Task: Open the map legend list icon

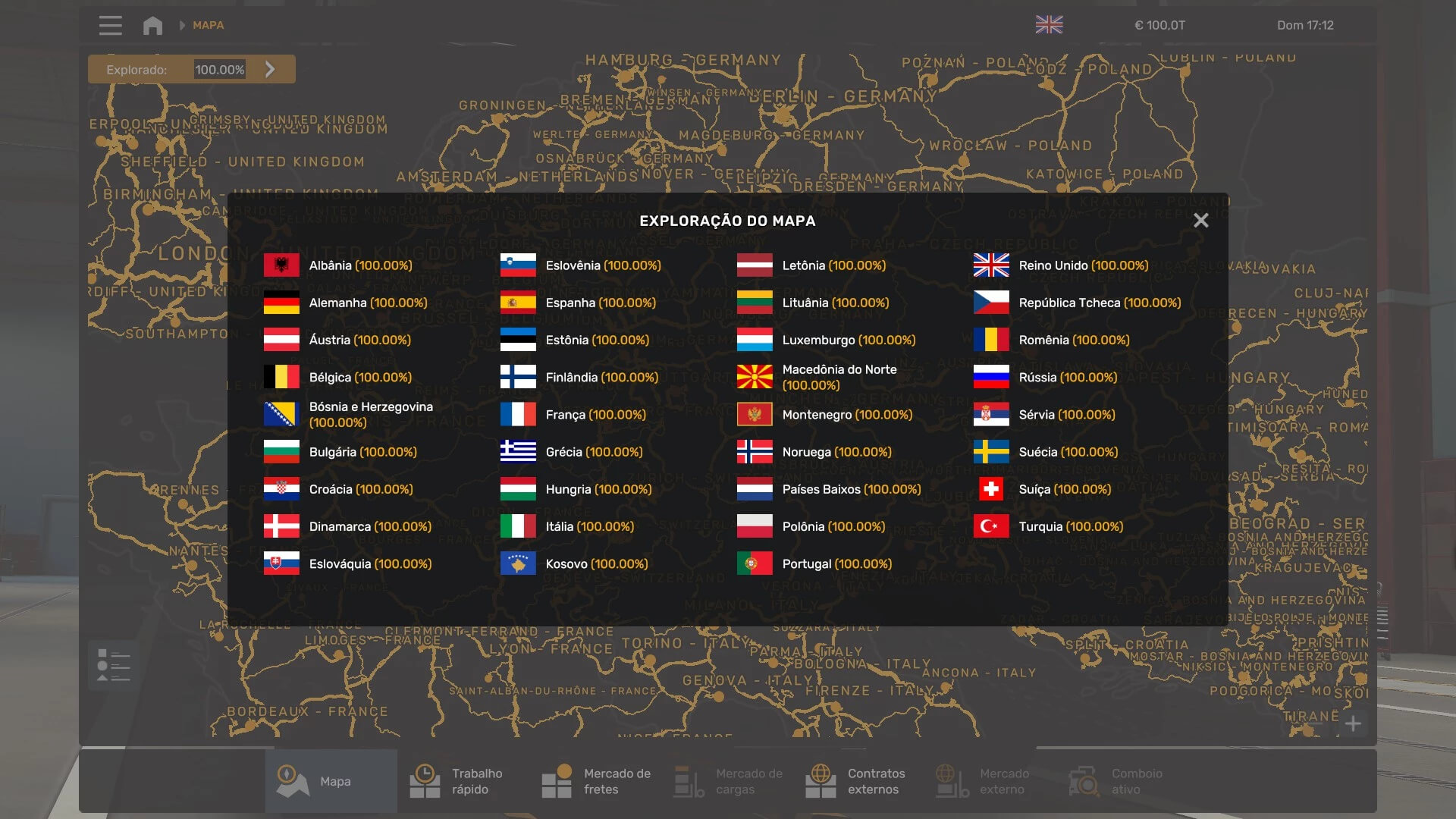Action: [114, 665]
